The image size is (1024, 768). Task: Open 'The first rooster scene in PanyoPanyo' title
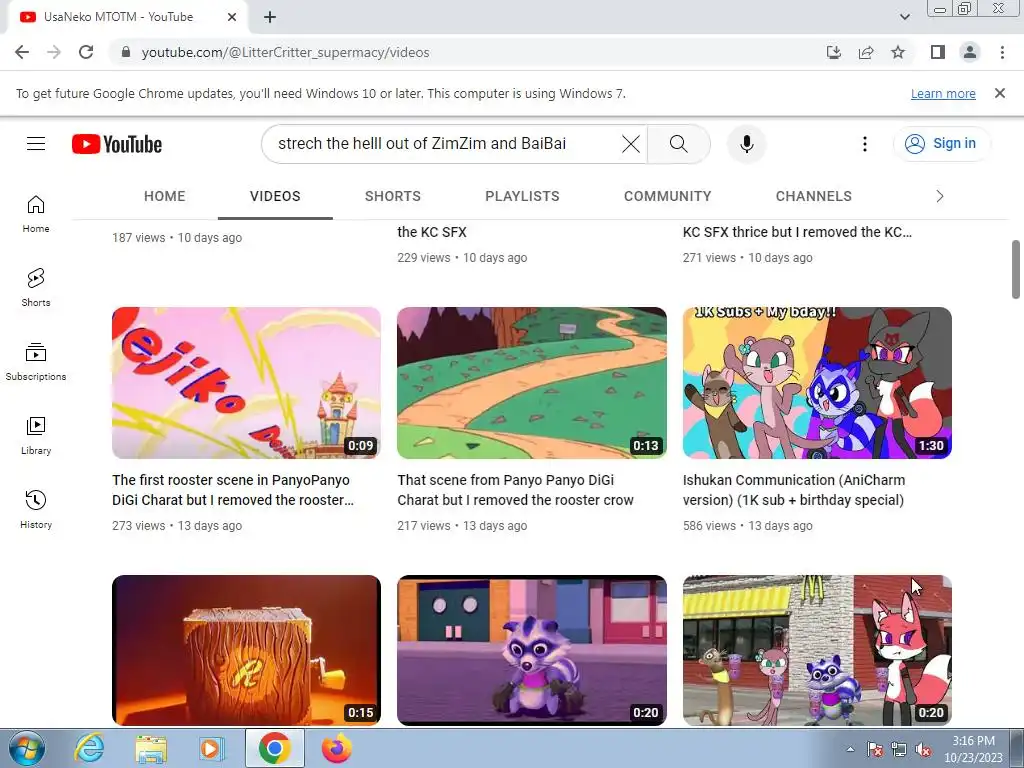pyautogui.click(x=232, y=490)
